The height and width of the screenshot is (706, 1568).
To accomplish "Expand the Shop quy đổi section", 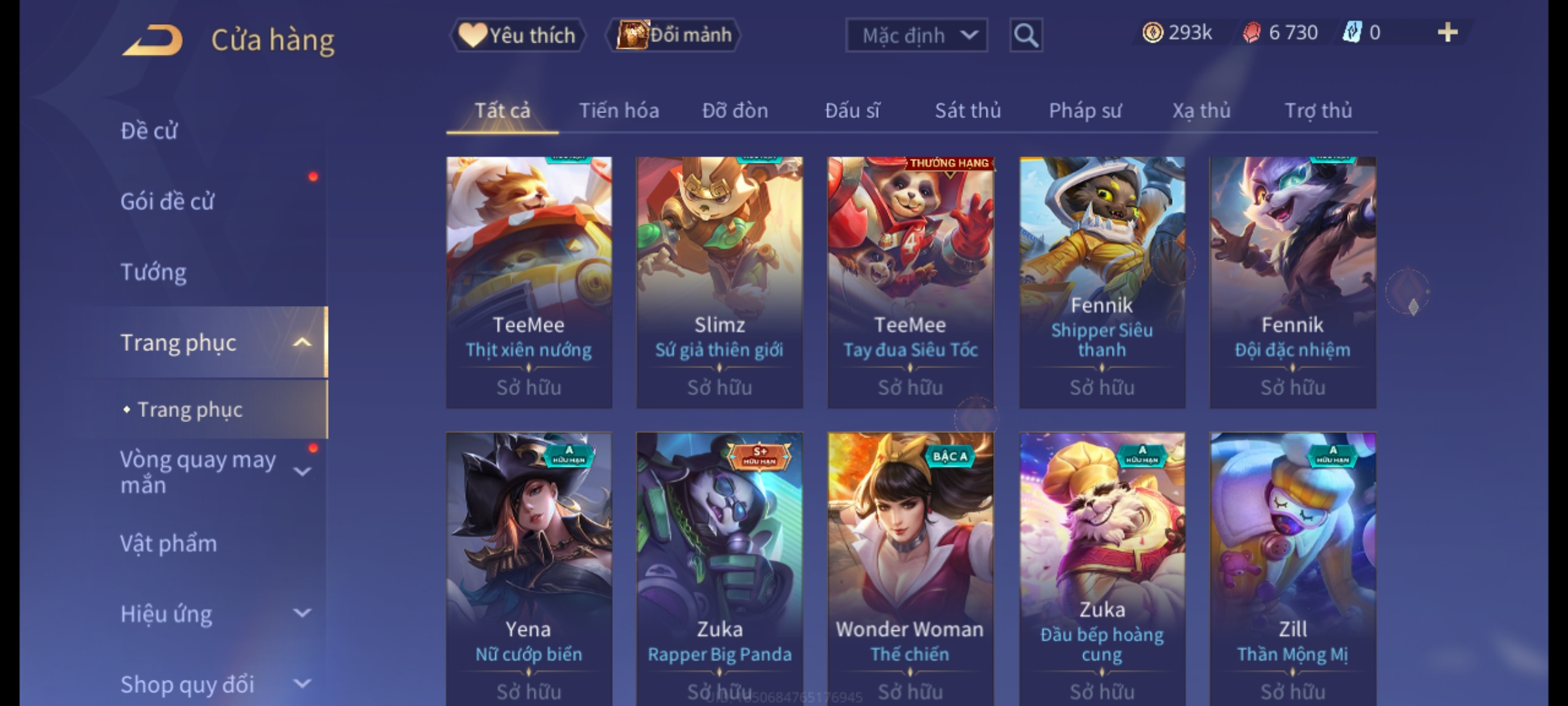I will click(302, 684).
